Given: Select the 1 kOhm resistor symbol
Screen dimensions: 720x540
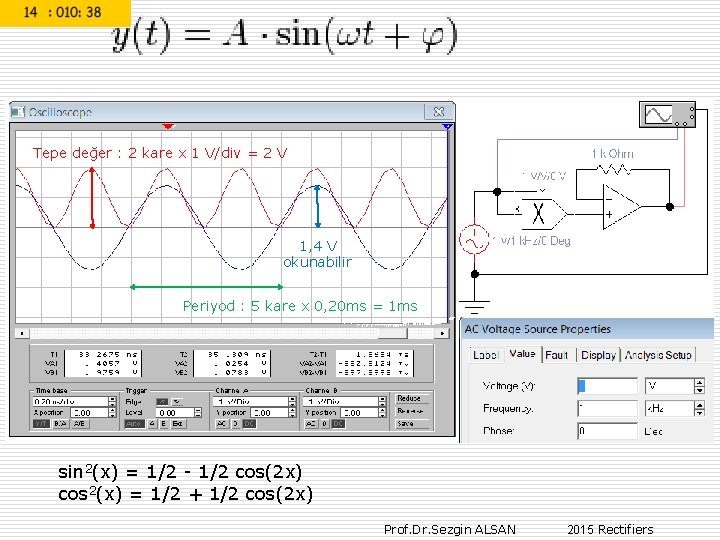Looking at the screenshot, I should tap(614, 170).
